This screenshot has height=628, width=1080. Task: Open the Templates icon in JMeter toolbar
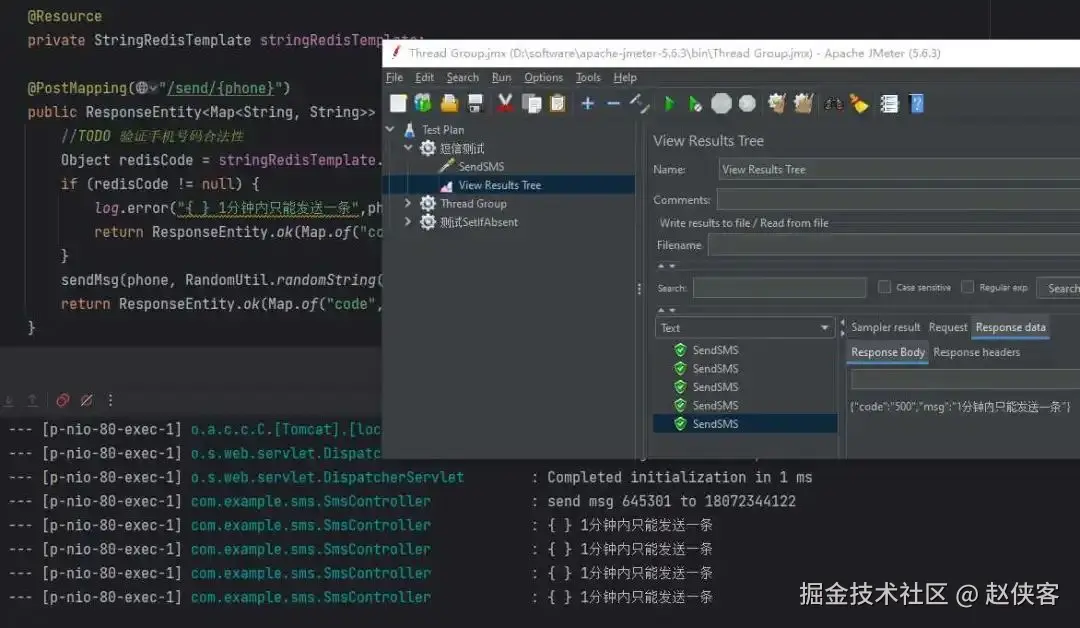(423, 103)
